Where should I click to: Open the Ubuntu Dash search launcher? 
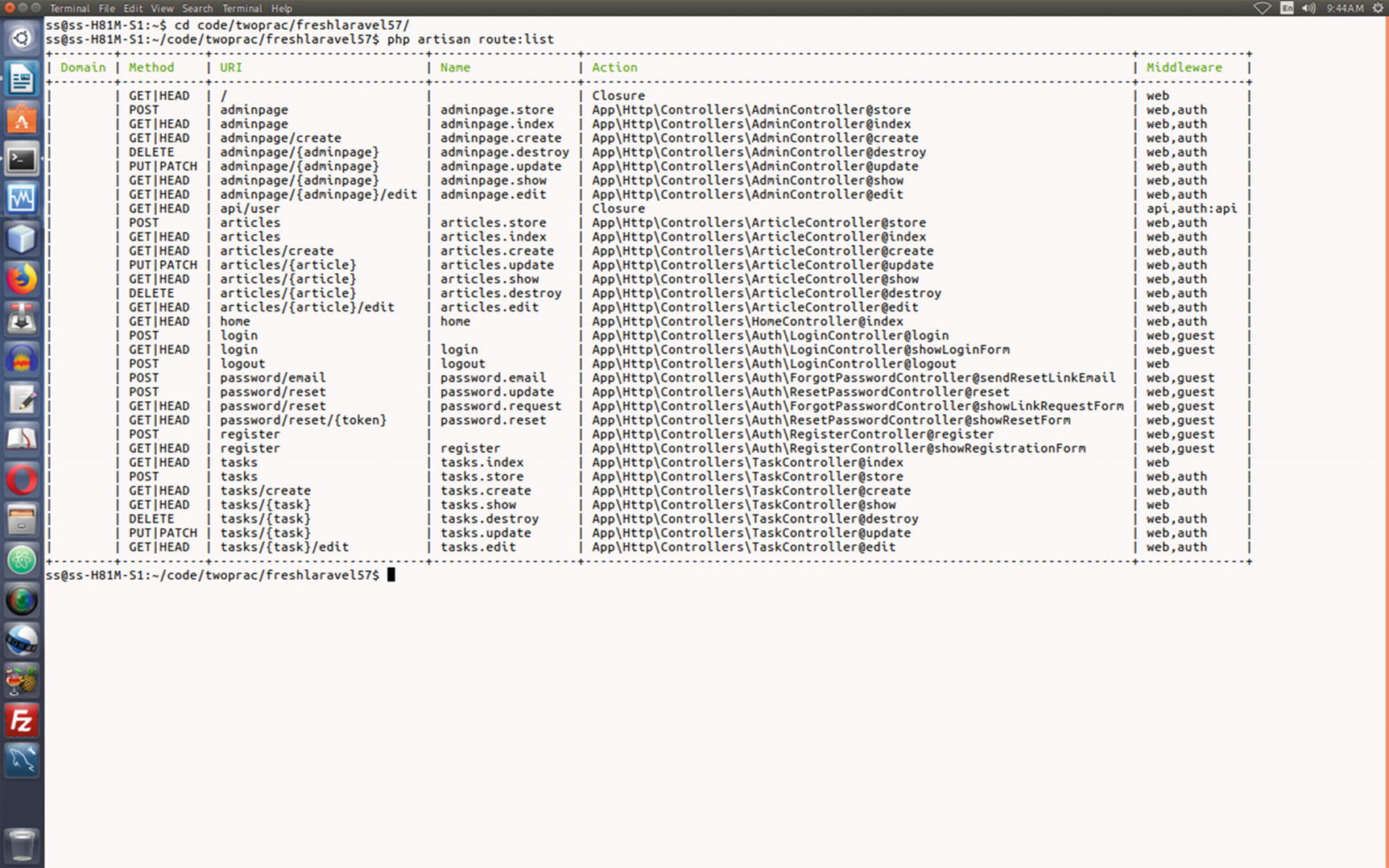point(22,39)
